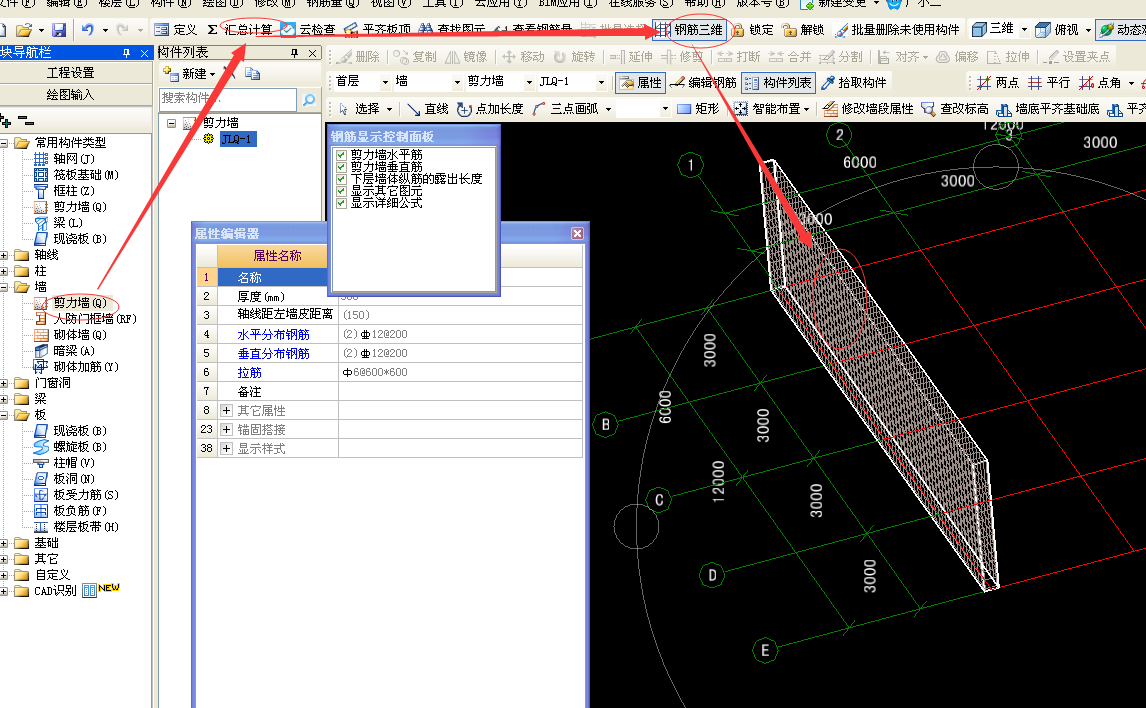Expand the 门窗洞 tree folder
The height and width of the screenshot is (708, 1146).
[x=4, y=383]
